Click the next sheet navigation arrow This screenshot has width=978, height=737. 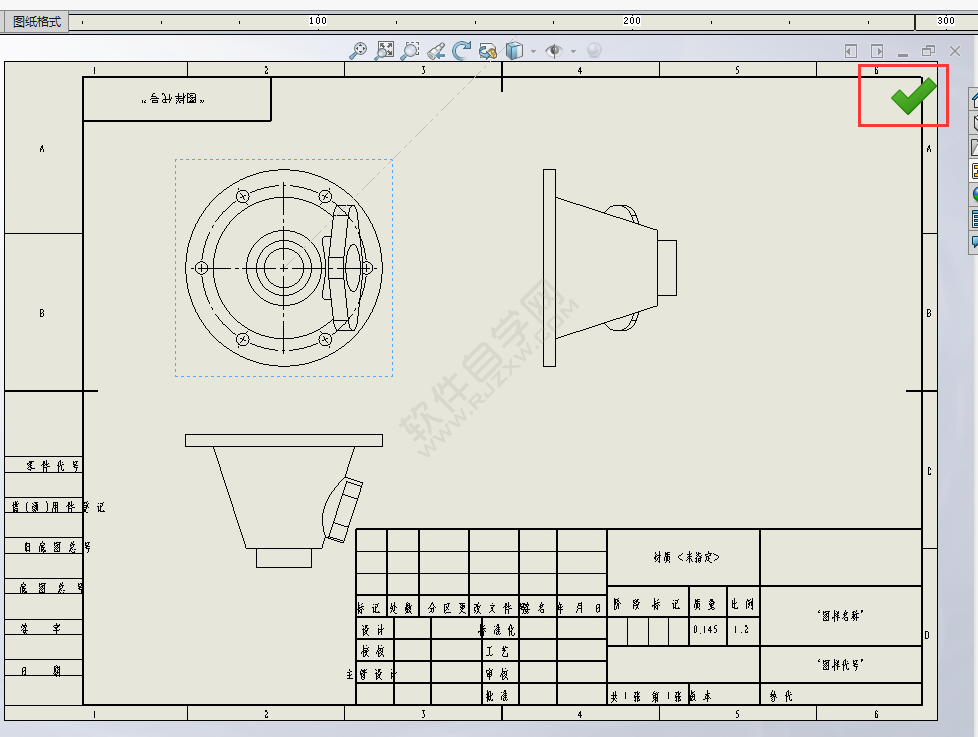pos(877,50)
